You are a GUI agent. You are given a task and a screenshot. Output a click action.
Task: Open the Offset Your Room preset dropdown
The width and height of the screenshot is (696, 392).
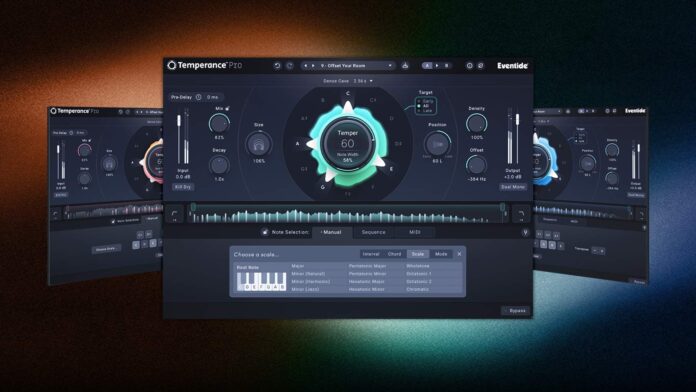348,66
